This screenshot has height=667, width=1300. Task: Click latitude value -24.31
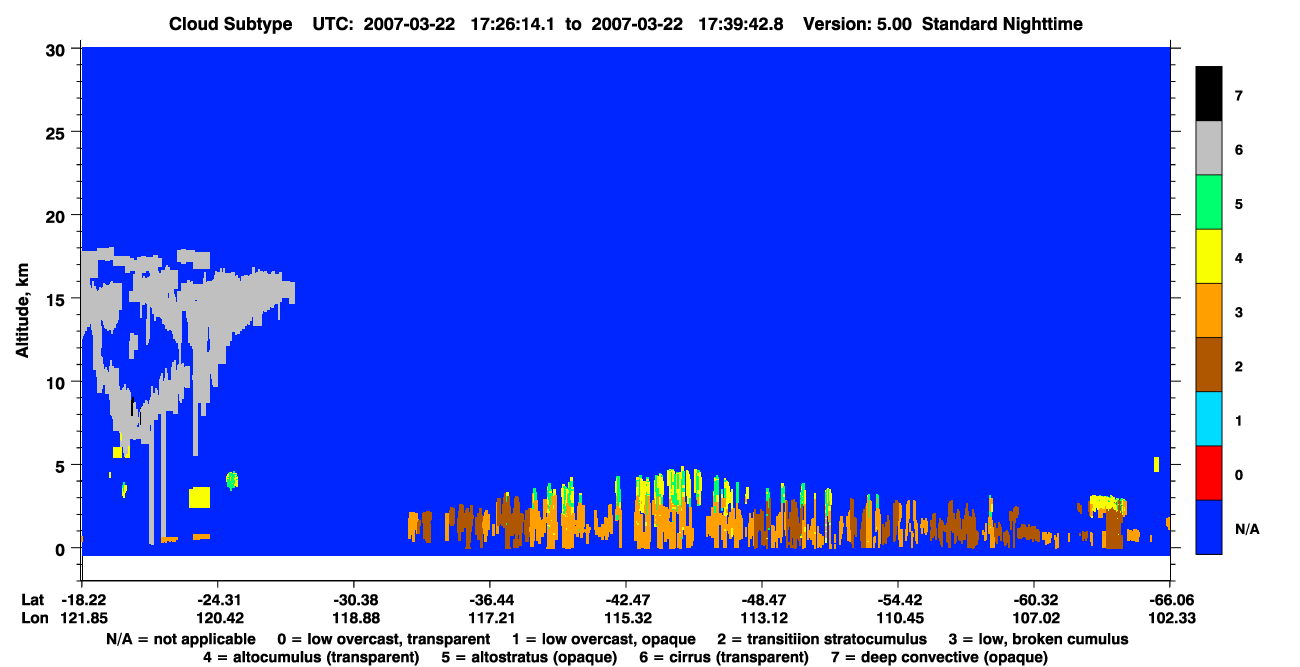point(218,600)
